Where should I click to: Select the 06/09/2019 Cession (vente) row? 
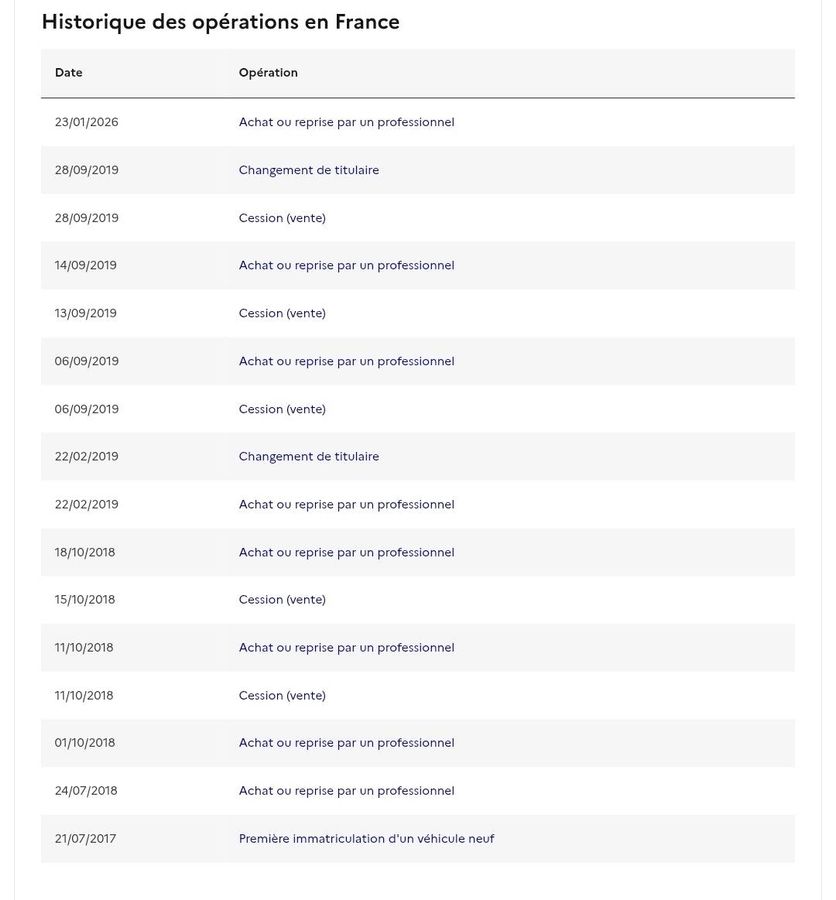pyautogui.click(x=418, y=409)
